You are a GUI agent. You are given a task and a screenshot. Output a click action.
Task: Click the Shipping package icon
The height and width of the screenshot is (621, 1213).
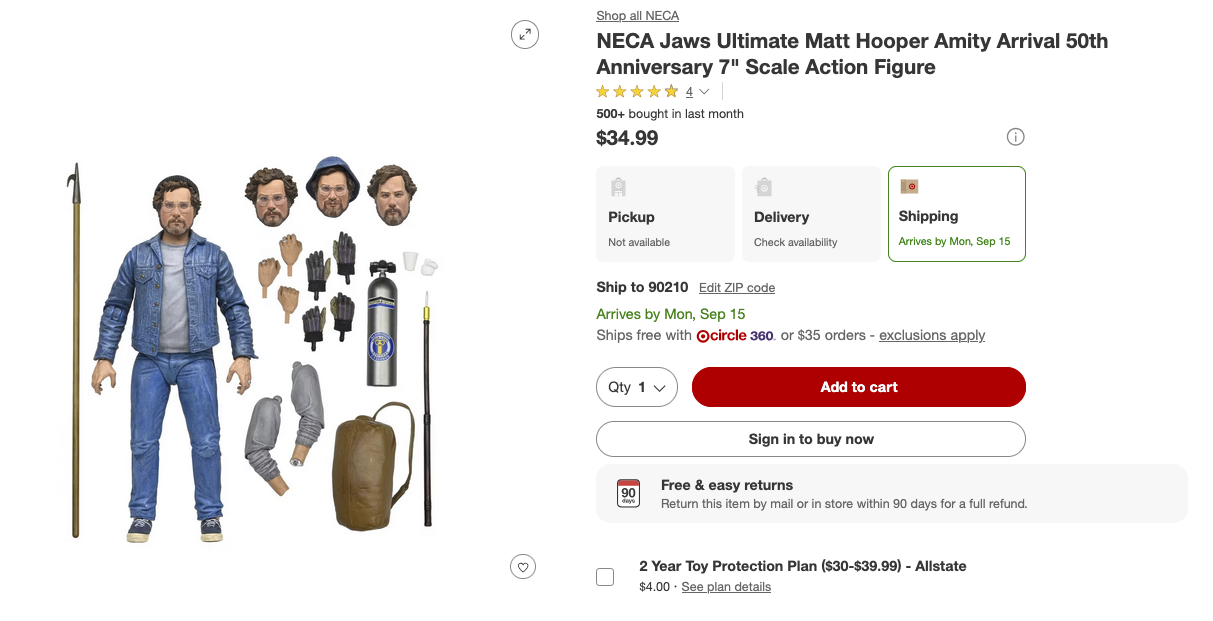coord(909,186)
